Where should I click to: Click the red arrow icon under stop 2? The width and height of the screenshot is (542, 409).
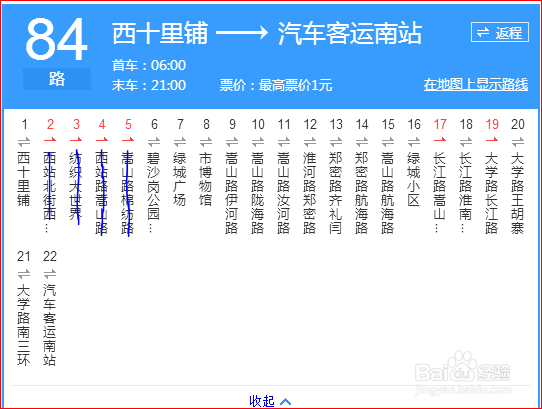[x=50, y=140]
